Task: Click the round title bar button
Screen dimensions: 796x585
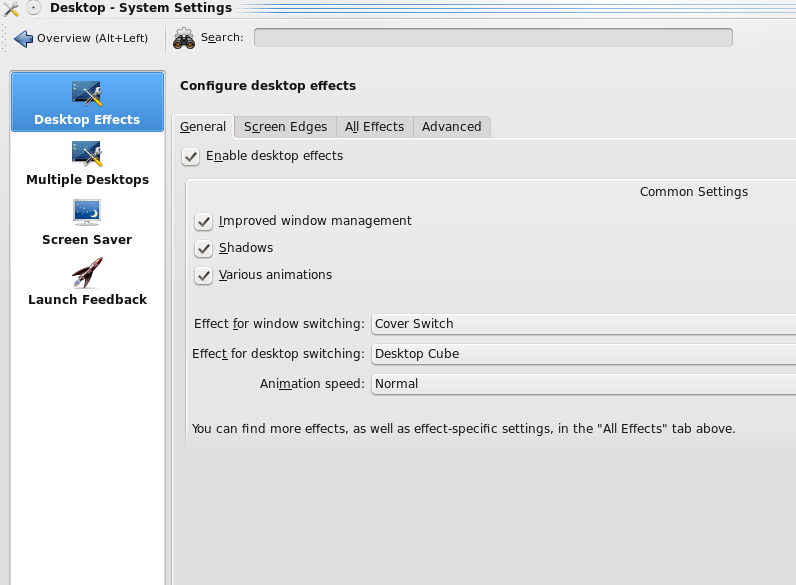Action: [34, 8]
